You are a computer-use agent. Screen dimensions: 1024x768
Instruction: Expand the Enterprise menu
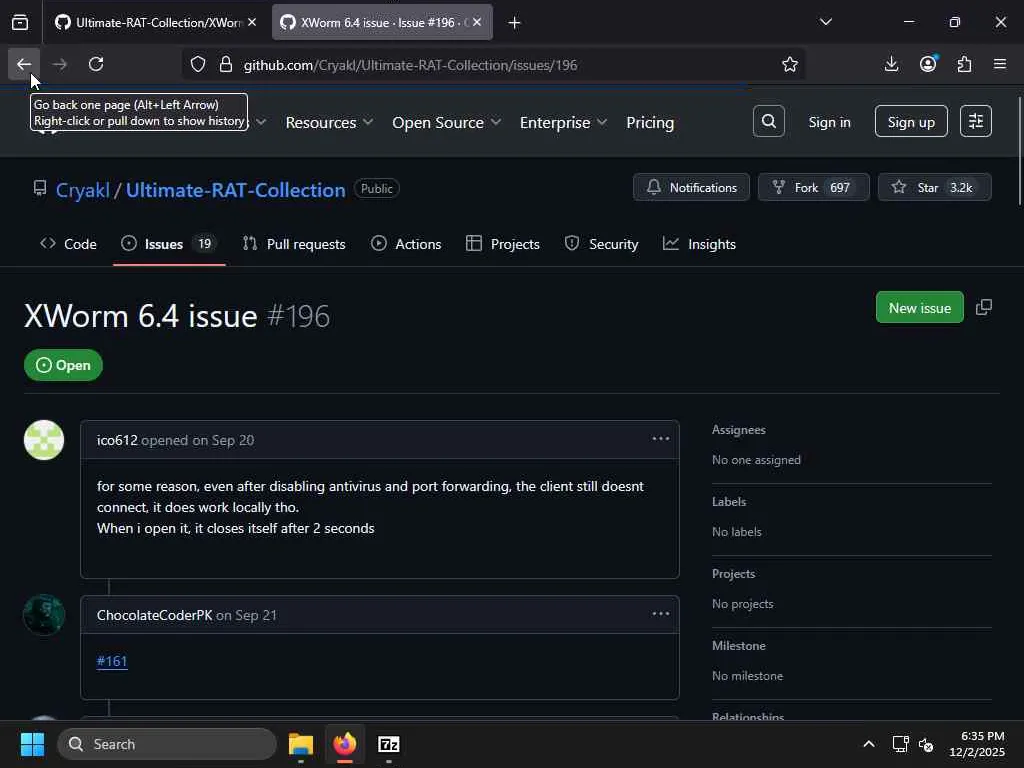(x=563, y=122)
